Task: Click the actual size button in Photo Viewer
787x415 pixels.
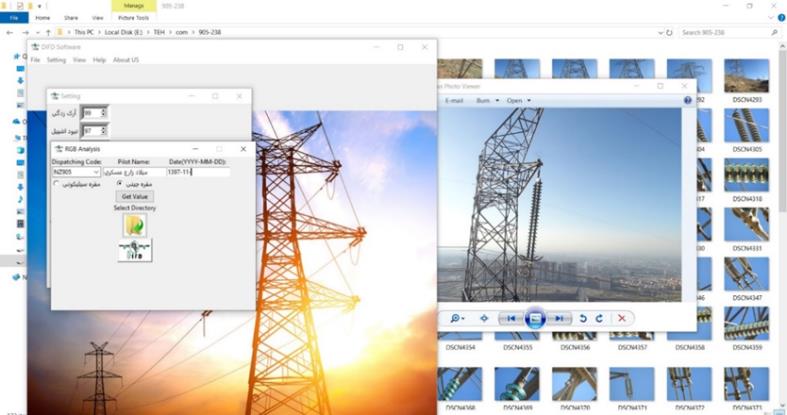Action: click(484, 318)
